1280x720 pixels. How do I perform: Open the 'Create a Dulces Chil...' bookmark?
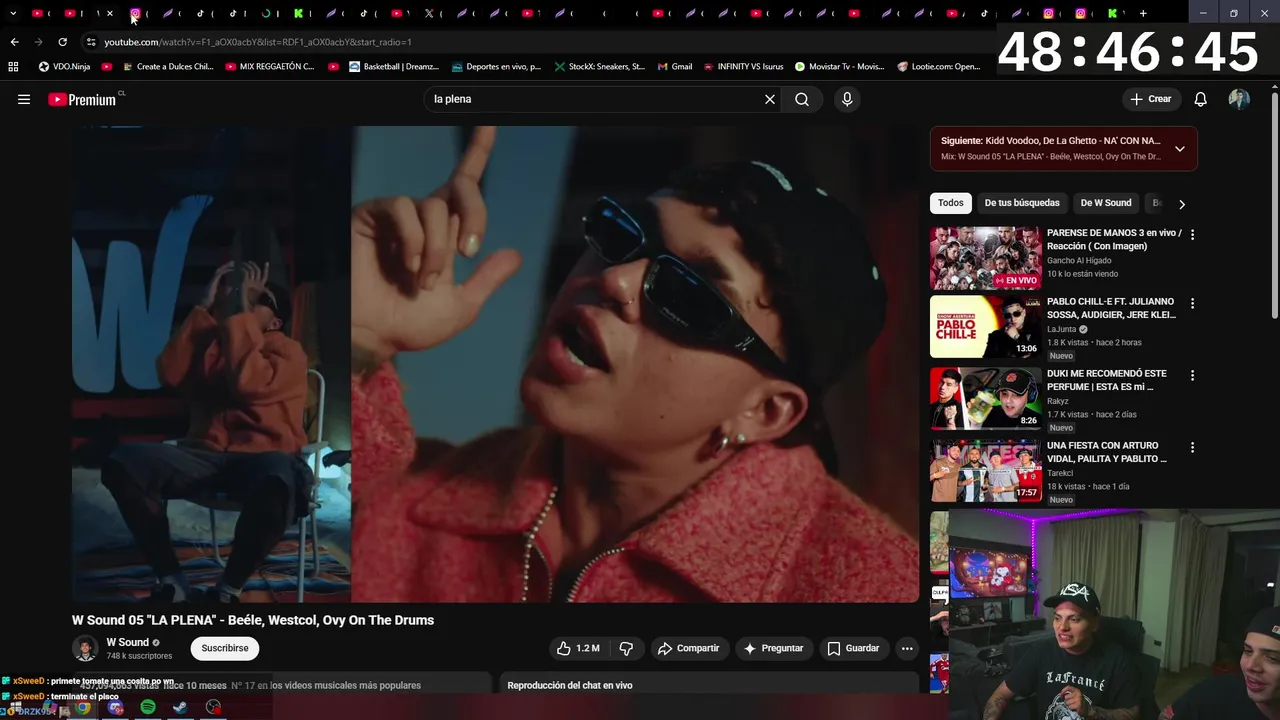click(x=168, y=66)
